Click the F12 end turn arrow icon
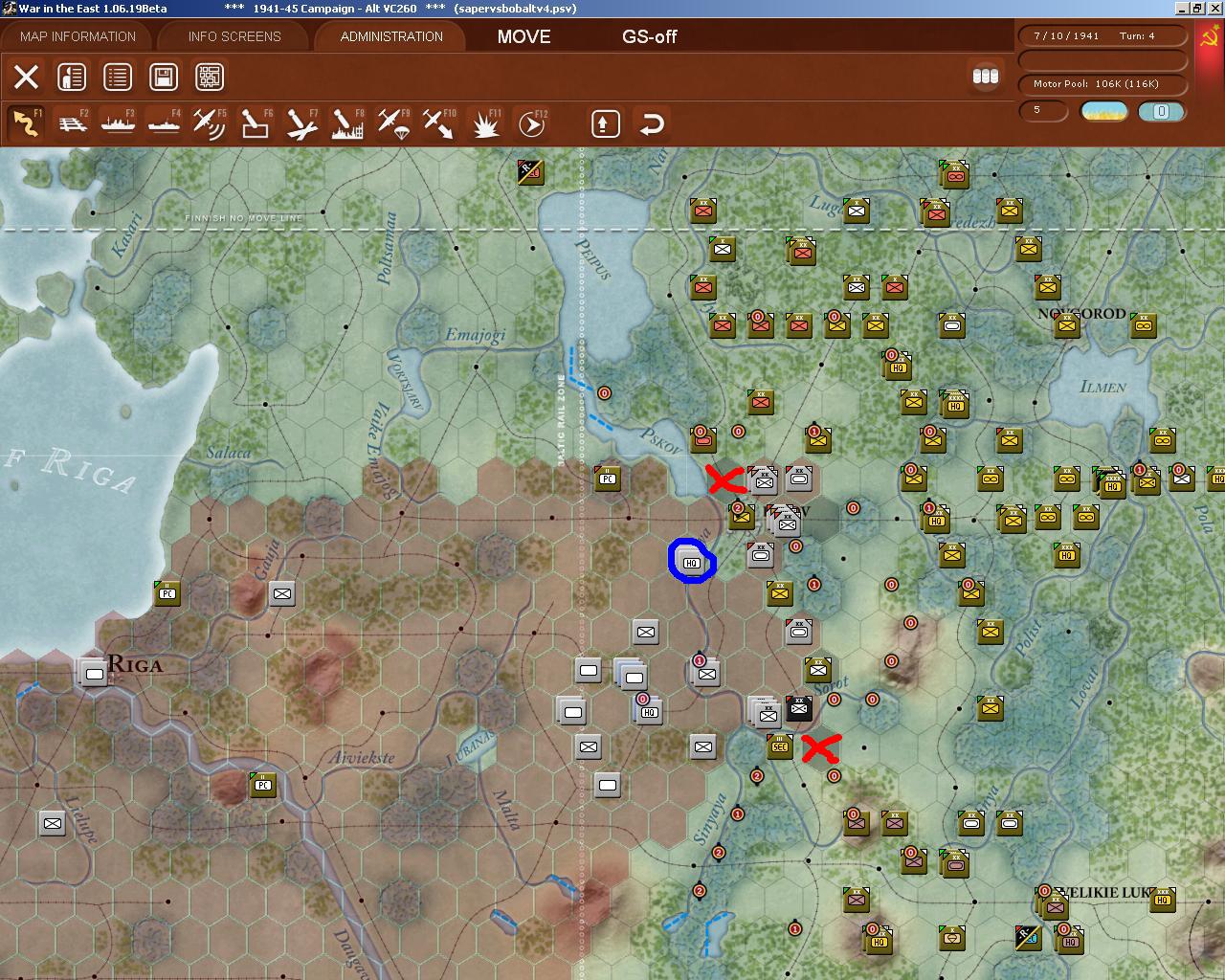 pyautogui.click(x=532, y=123)
